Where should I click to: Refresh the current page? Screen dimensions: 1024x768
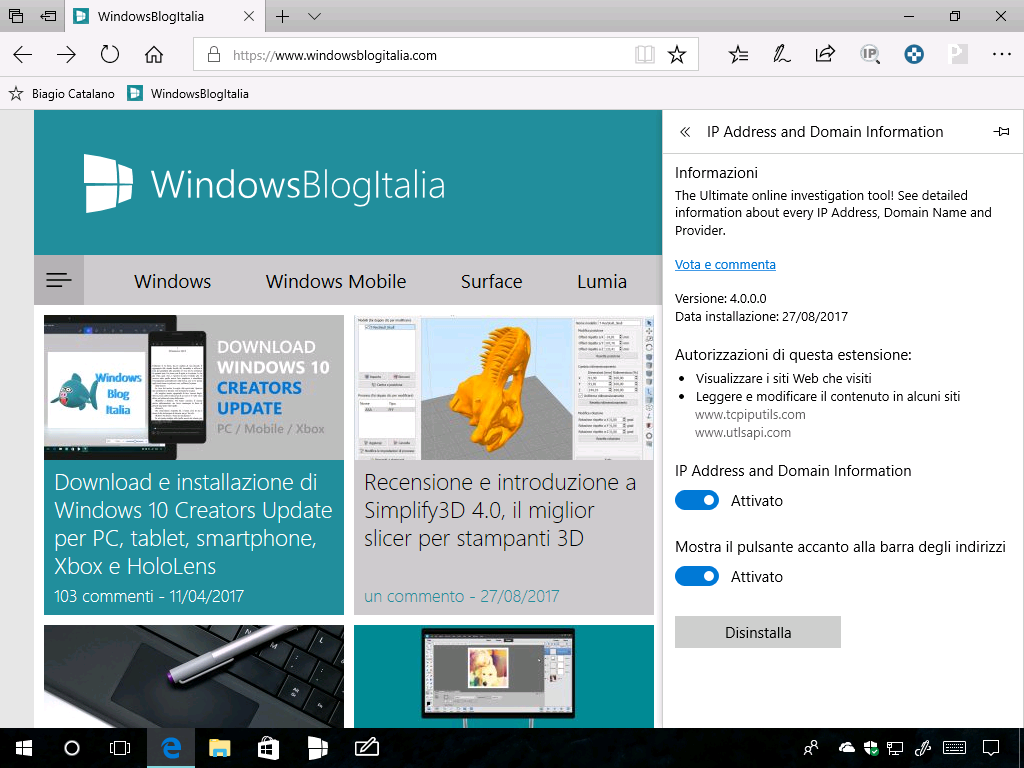click(x=110, y=54)
